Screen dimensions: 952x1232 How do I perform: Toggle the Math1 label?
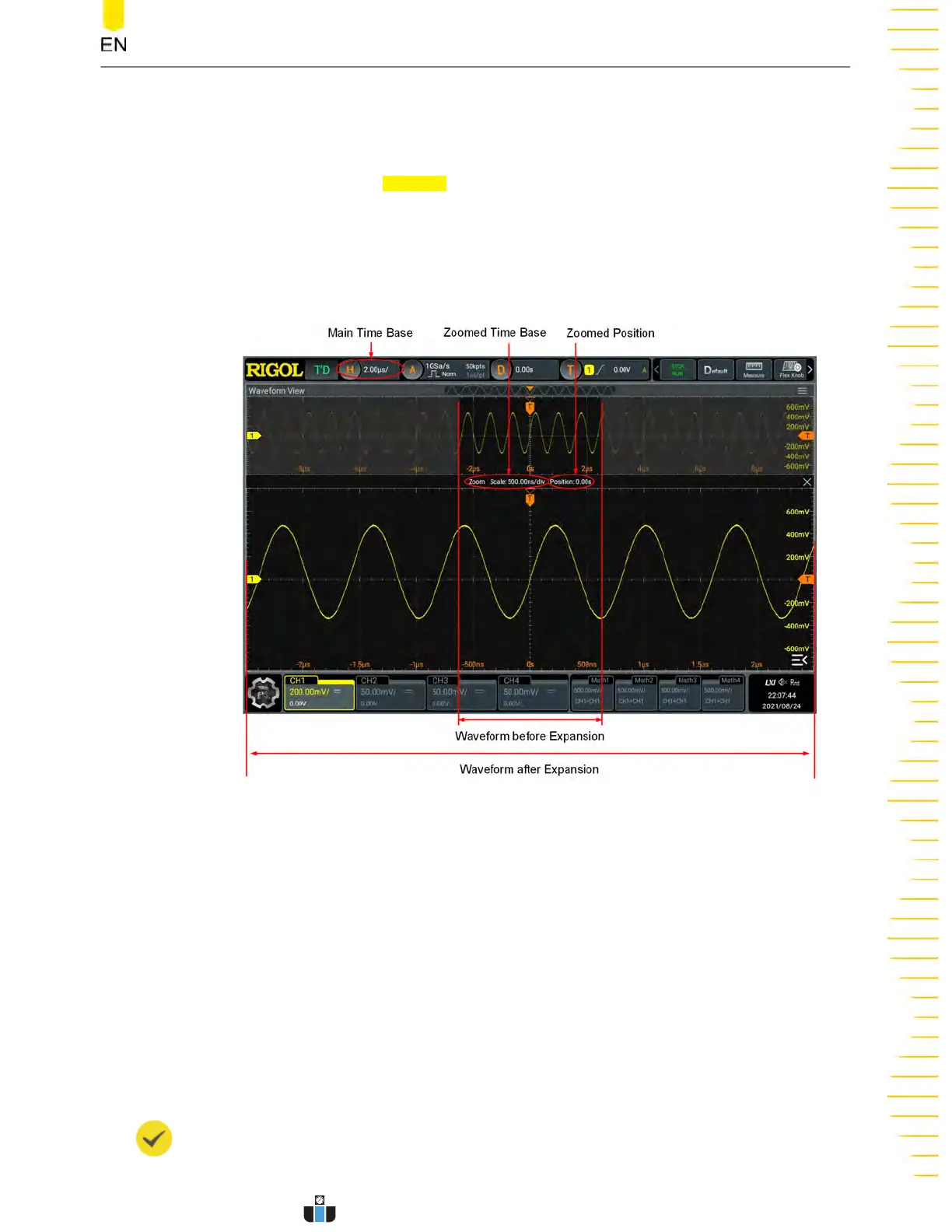click(x=600, y=681)
